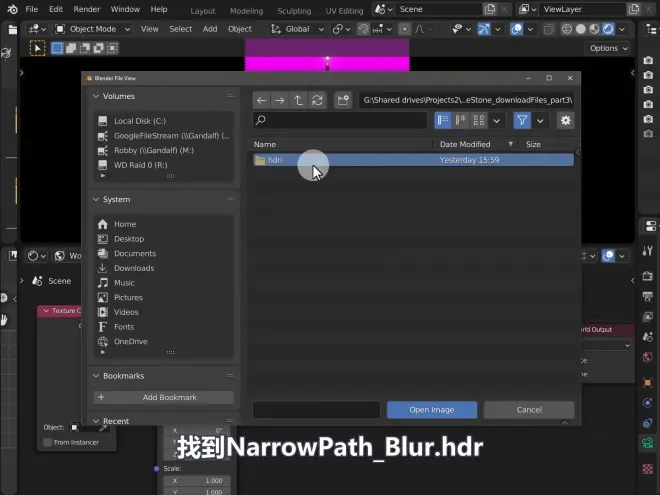Switch to horizontal list display mode
The image size is (660, 495).
(461, 120)
